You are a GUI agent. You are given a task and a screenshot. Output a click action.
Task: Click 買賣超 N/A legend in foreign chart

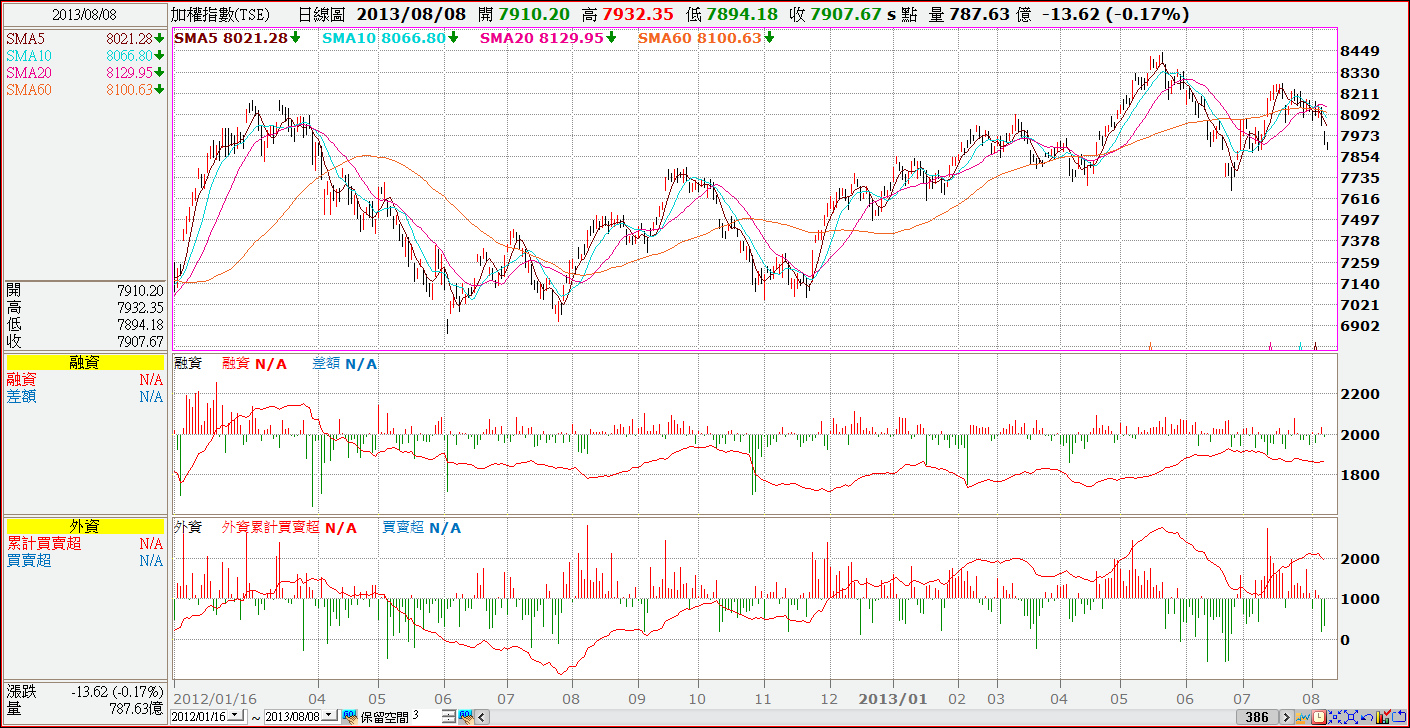[x=421, y=527]
